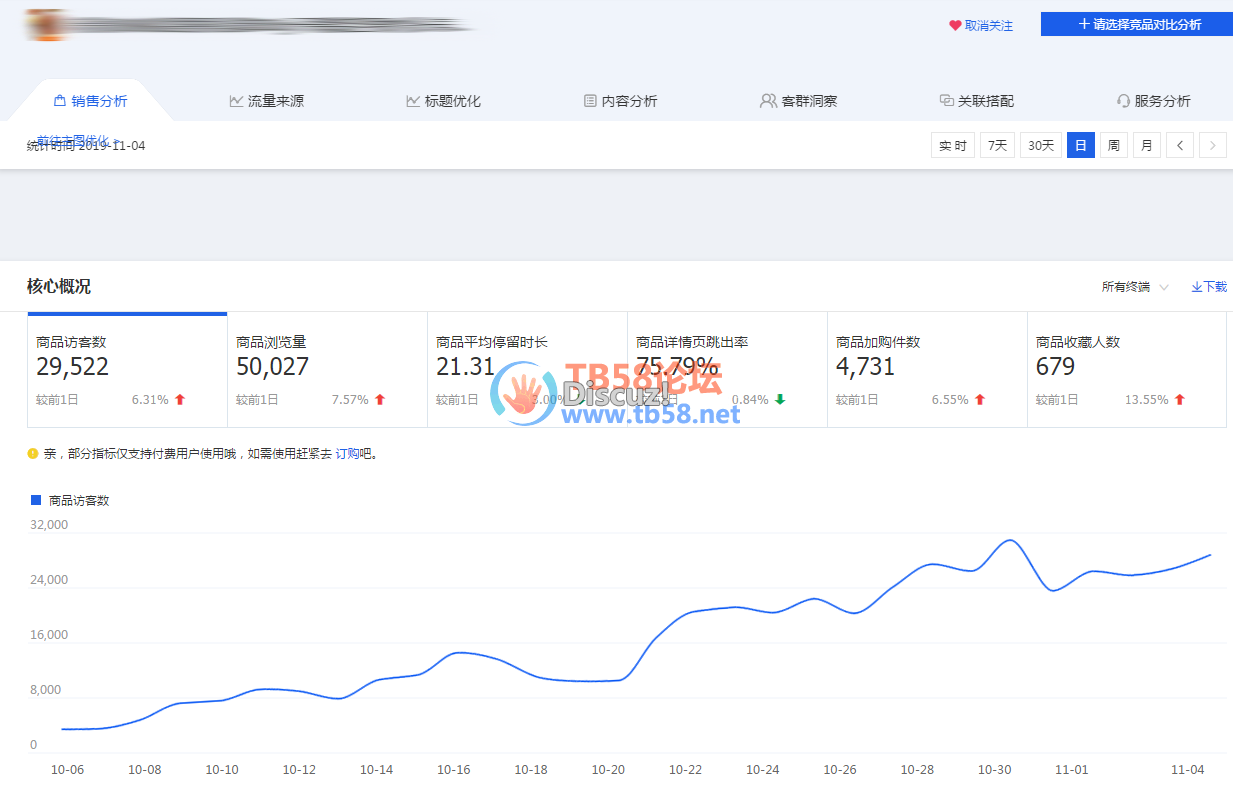
Task: Click the 关联搭配 icon
Action: 946,101
